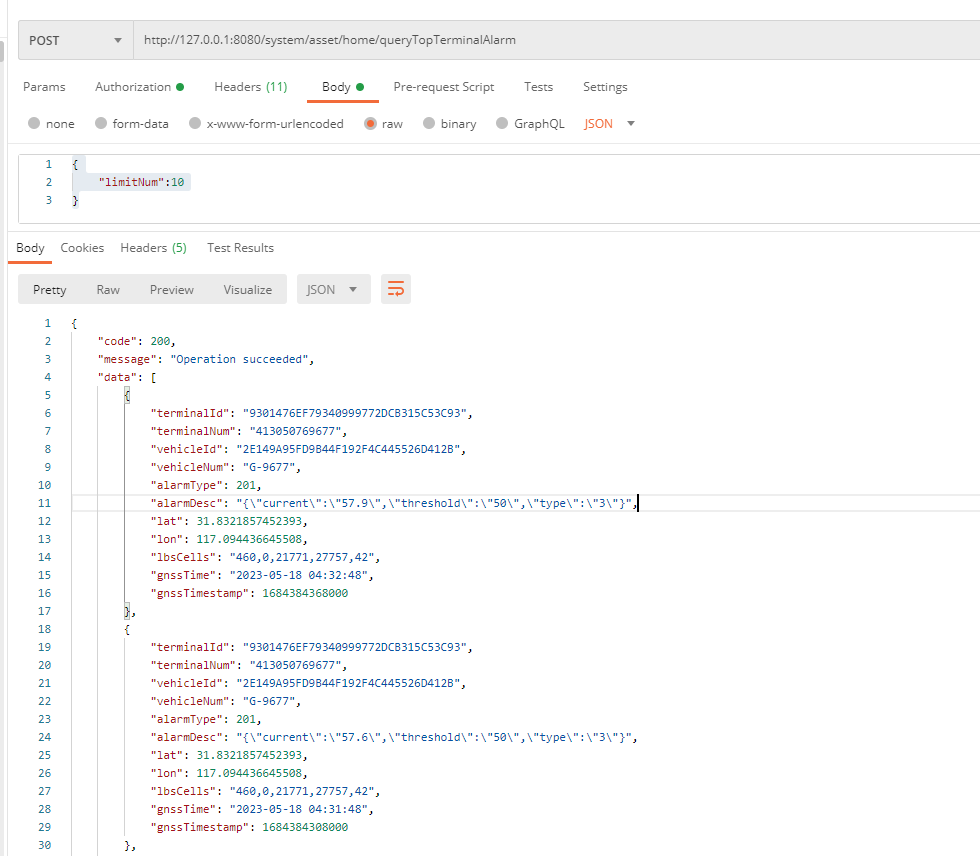Open the Pre-request Script tab
Screen dimensions: 980x856
[x=443, y=87]
